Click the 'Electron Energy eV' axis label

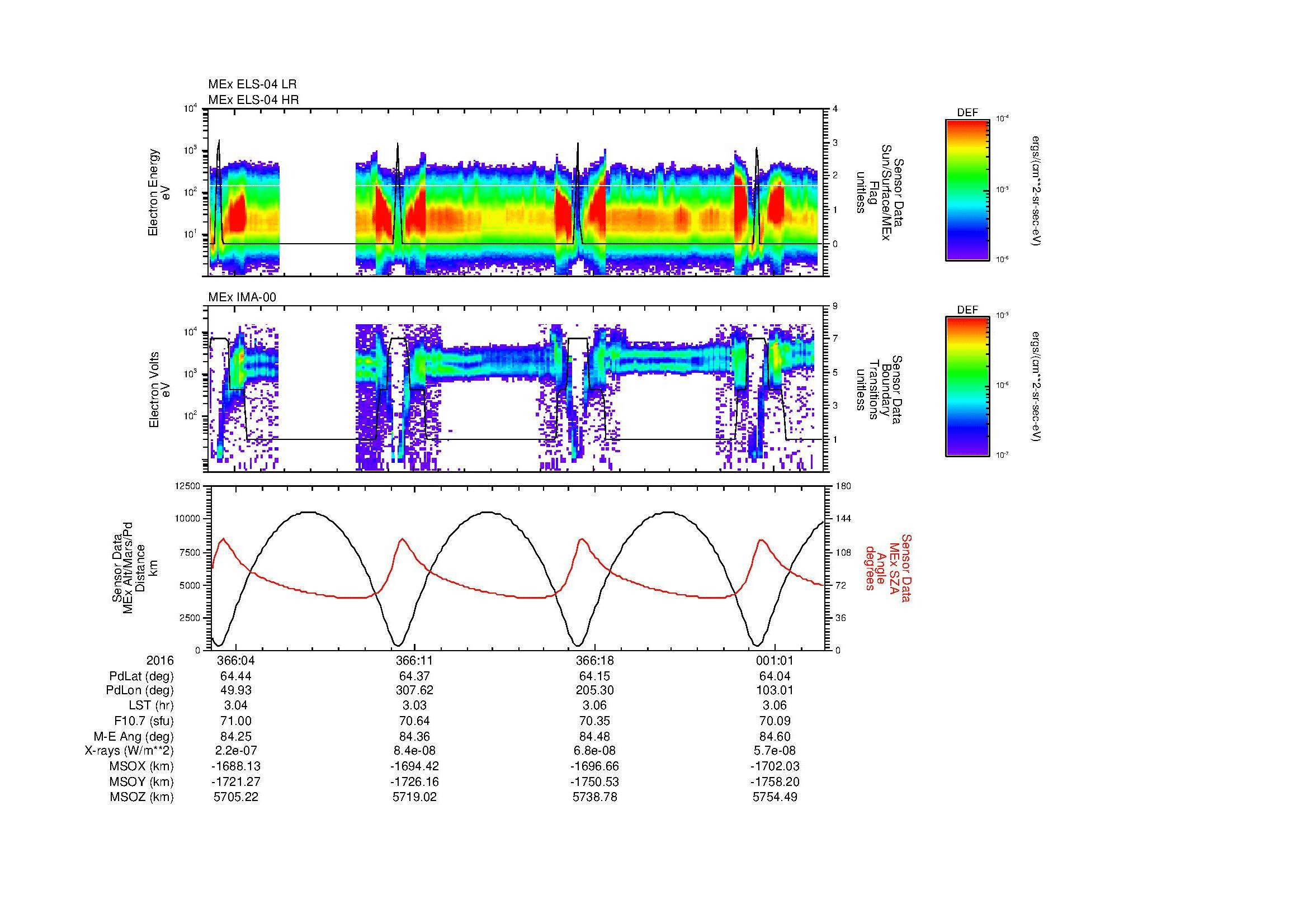point(159,193)
